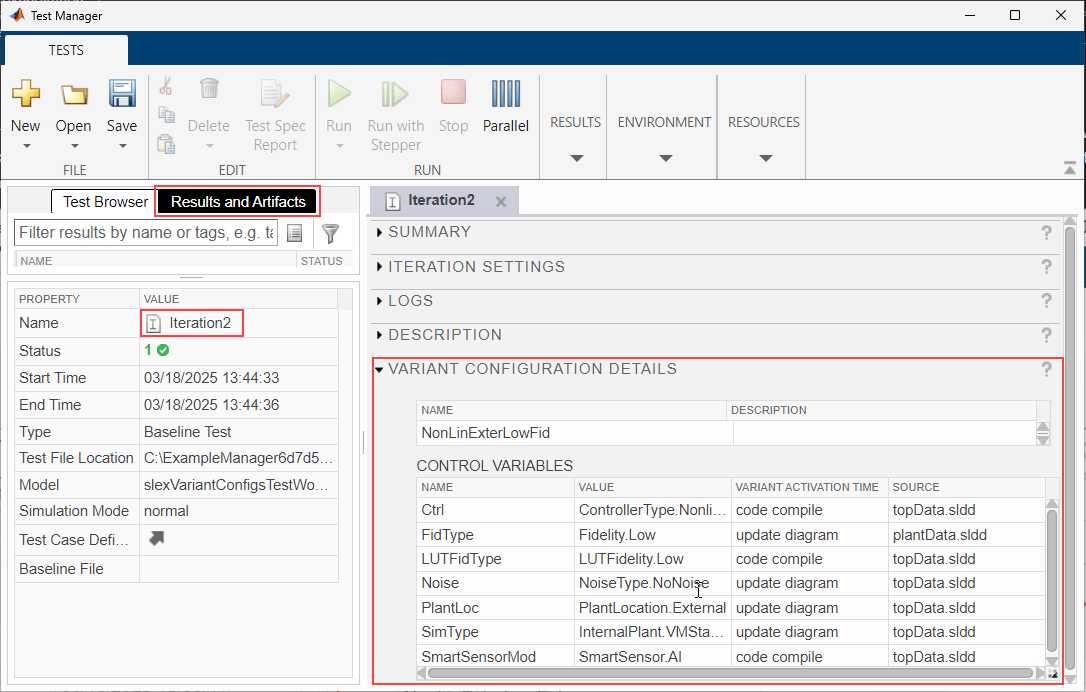Close the Iteration2 tab
This screenshot has width=1086, height=692.
tap(501, 202)
